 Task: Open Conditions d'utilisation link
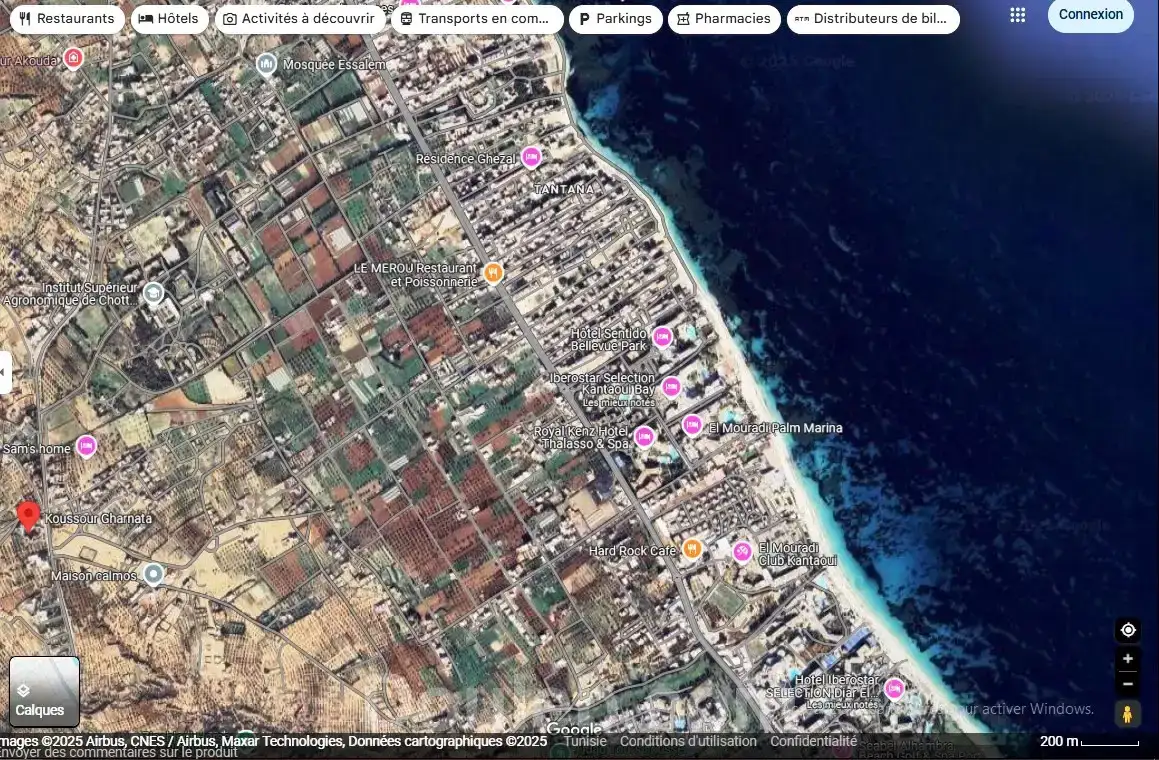pyautogui.click(x=688, y=741)
